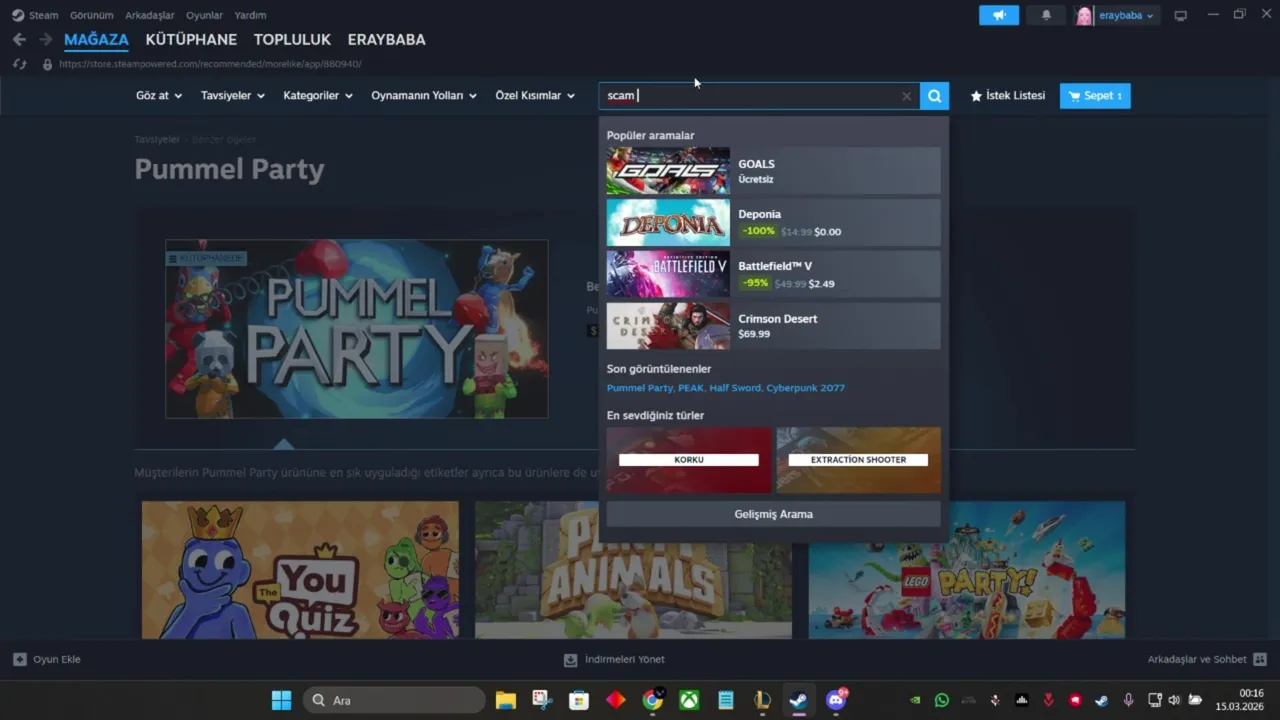1280x720 pixels.
Task: Open the Xbox app from the taskbar
Action: tap(689, 700)
